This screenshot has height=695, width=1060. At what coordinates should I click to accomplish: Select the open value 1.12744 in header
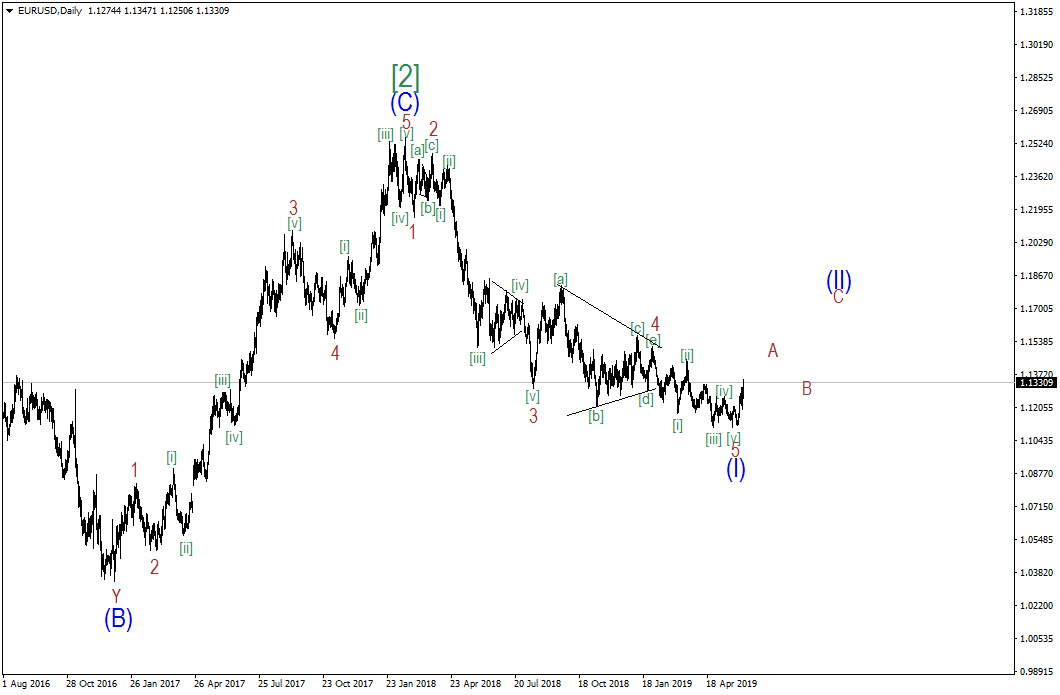pos(103,11)
